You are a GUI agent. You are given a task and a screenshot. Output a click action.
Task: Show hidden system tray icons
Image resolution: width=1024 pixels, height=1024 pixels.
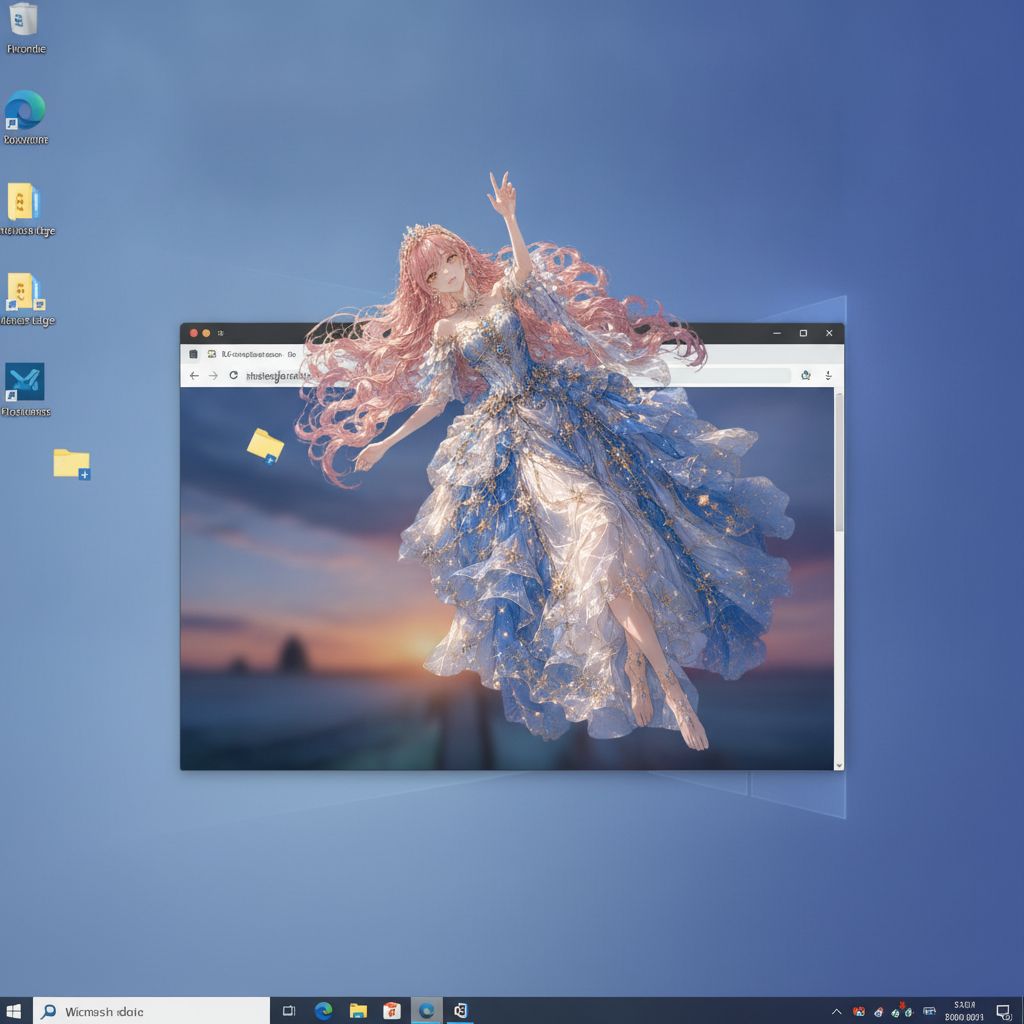coord(836,1012)
